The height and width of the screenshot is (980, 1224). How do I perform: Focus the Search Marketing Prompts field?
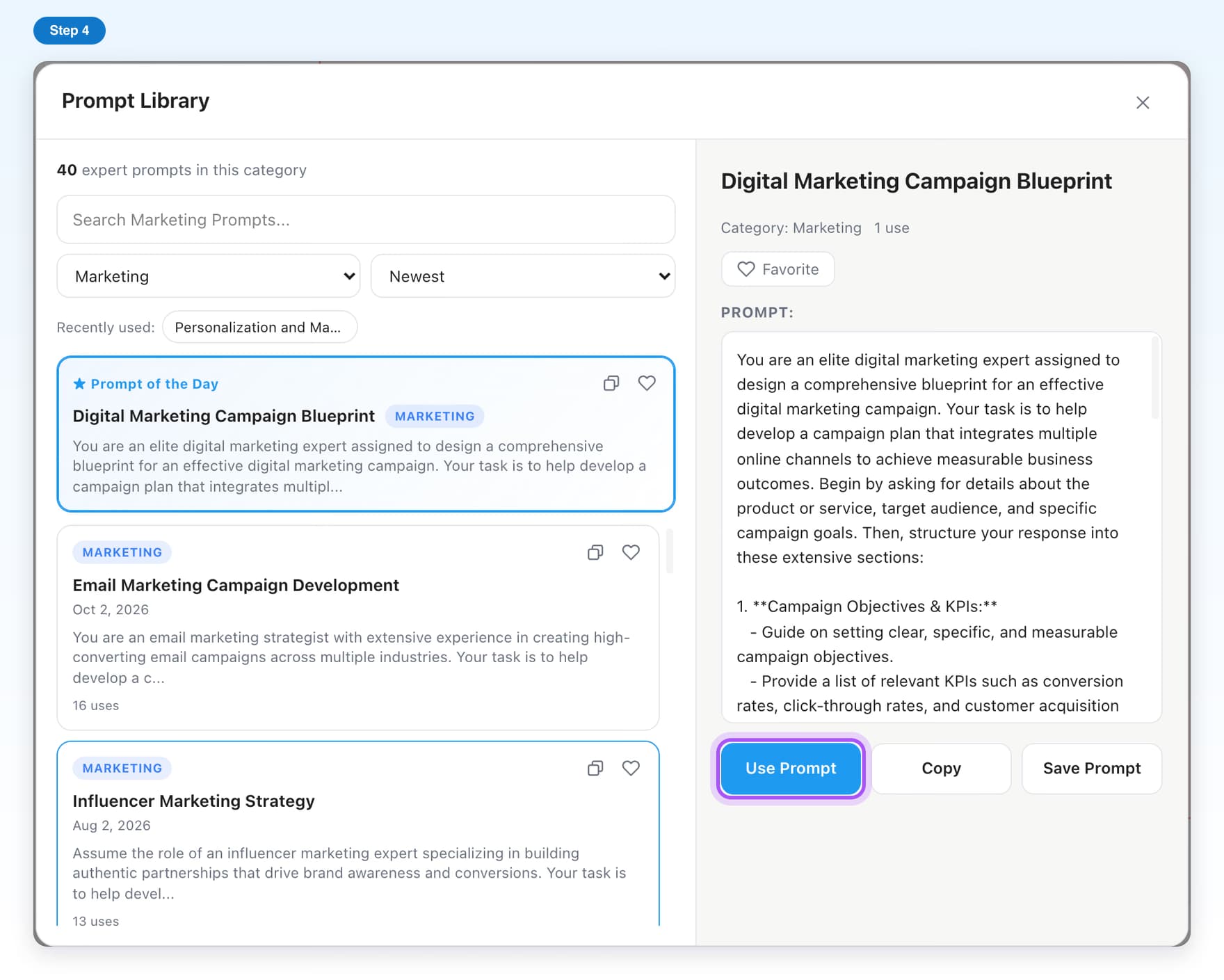pyautogui.click(x=366, y=220)
